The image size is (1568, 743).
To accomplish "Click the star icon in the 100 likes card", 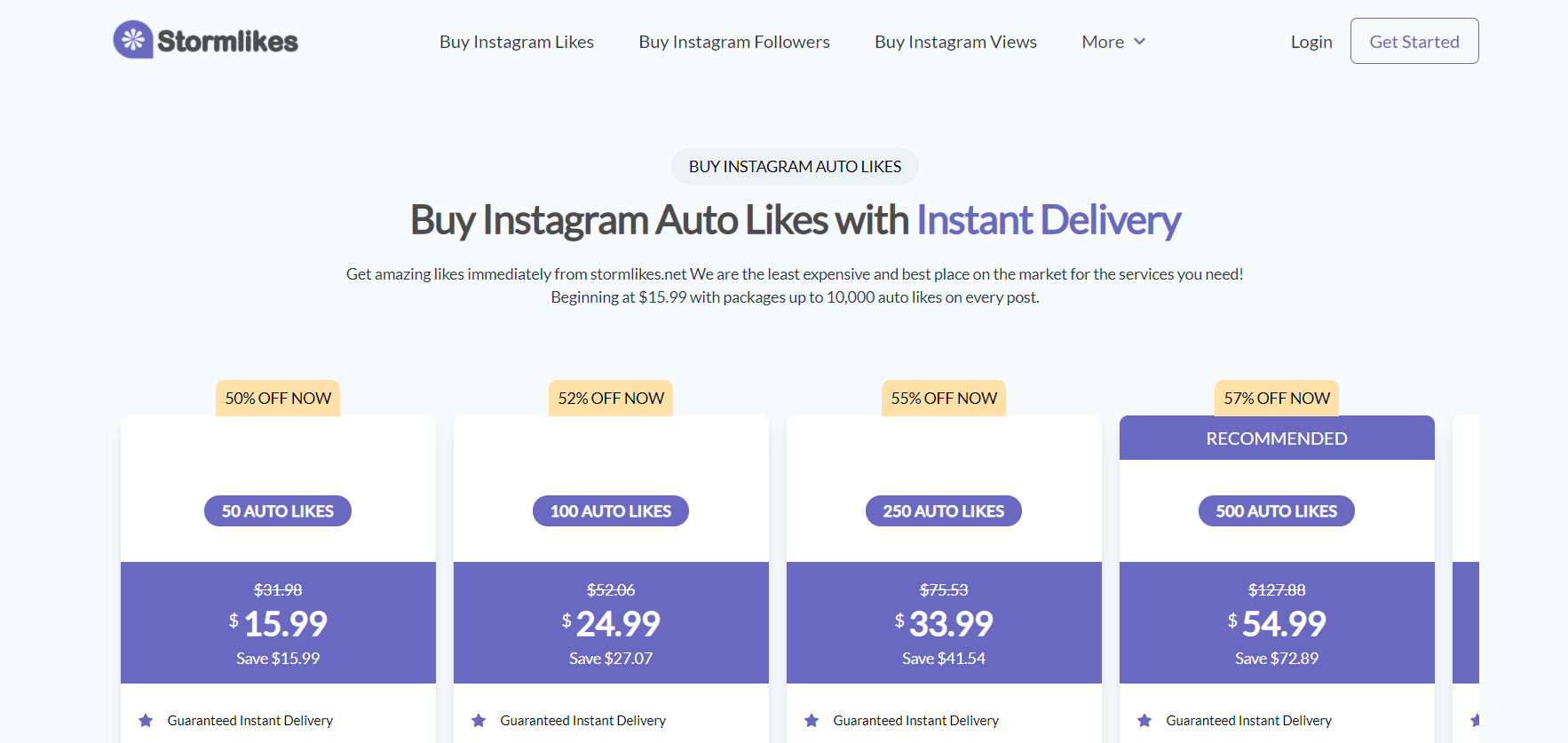I will [x=479, y=720].
